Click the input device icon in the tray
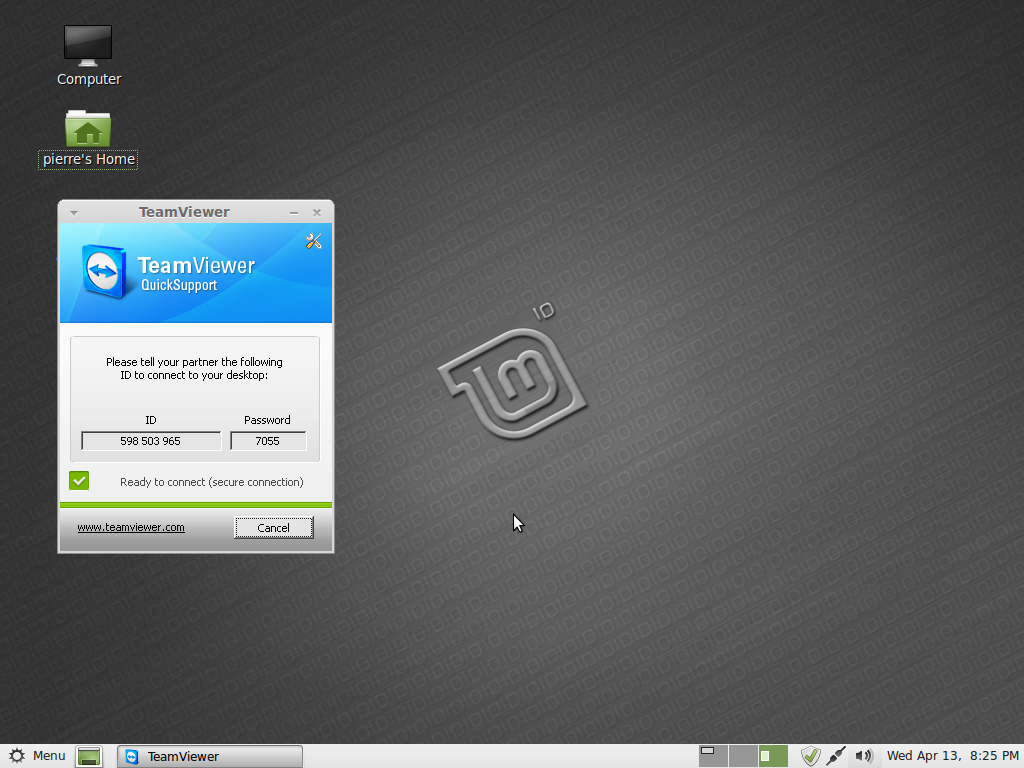 tap(836, 755)
